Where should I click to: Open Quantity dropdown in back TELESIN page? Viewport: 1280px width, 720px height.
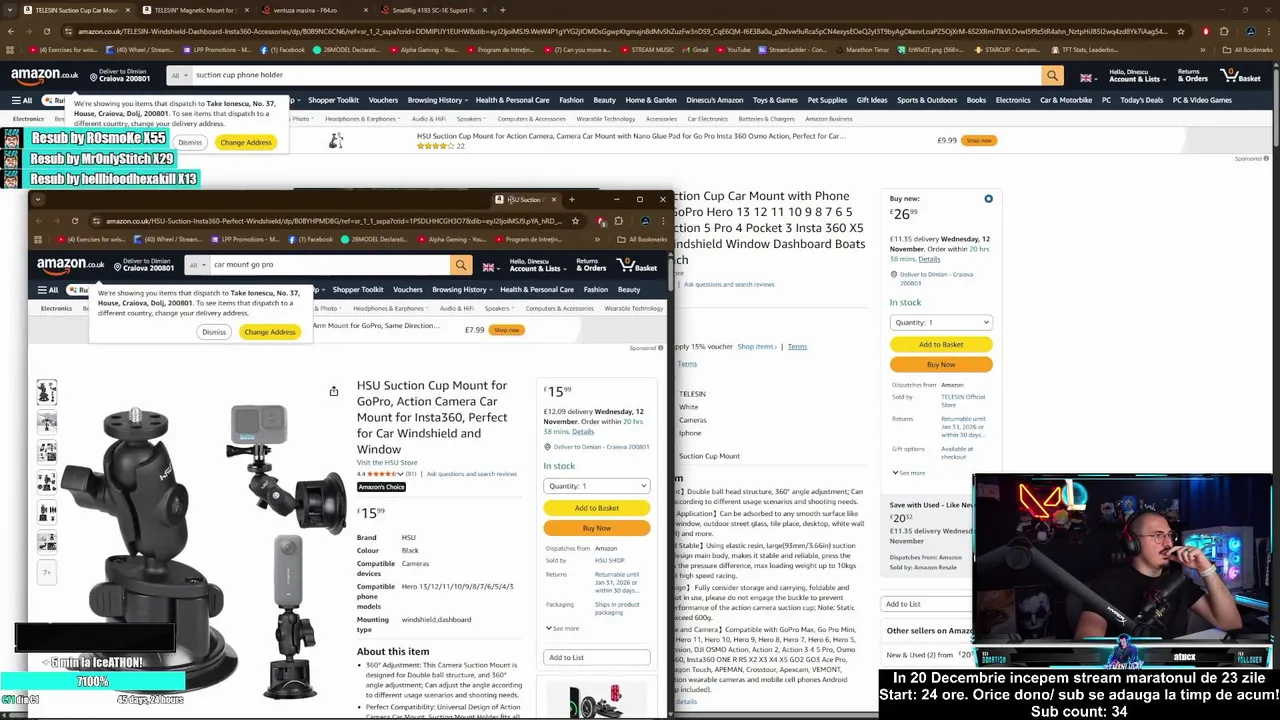941,322
